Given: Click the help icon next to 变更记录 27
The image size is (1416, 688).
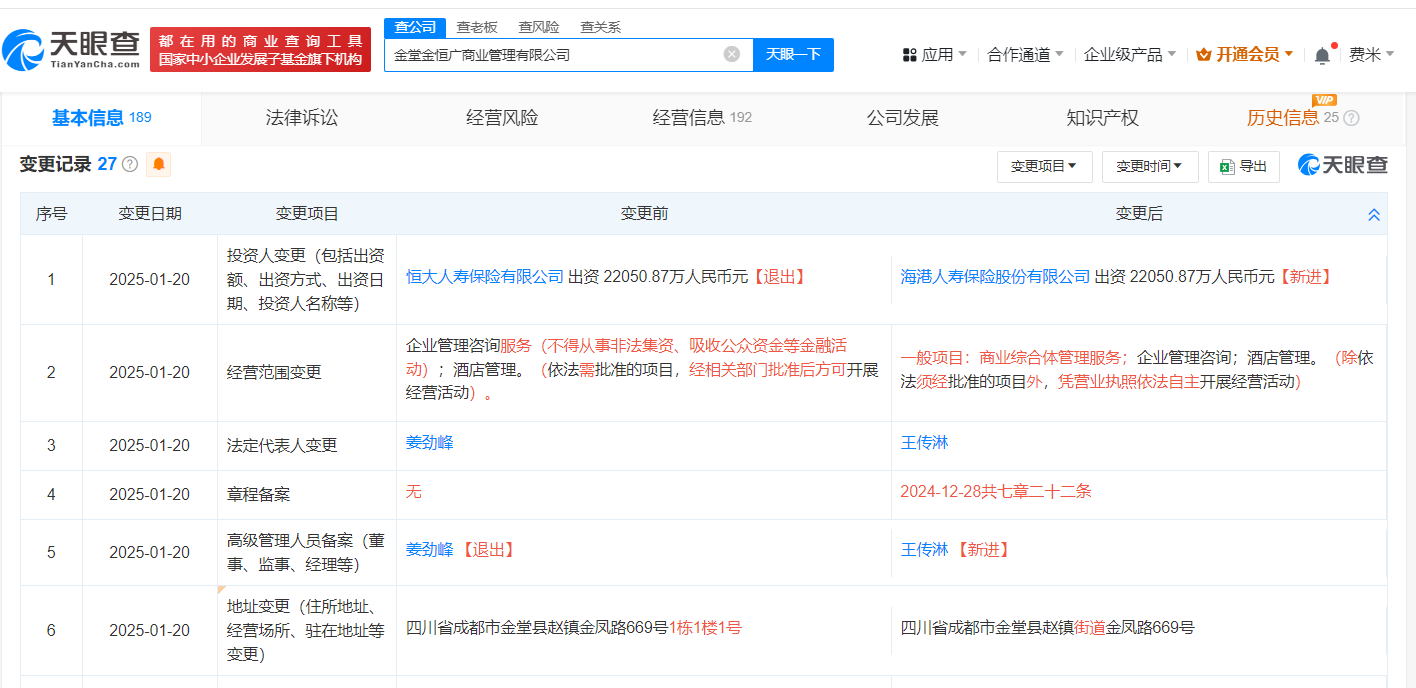Looking at the screenshot, I should pos(130,164).
